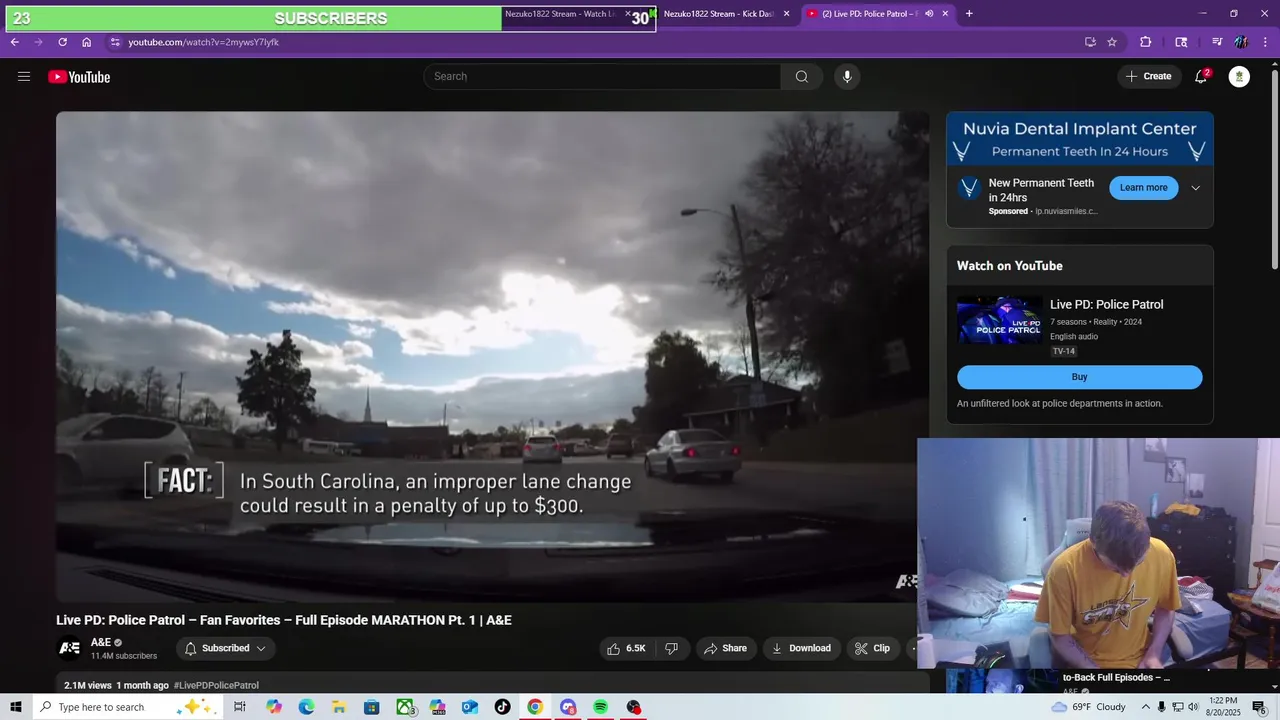Viewport: 1280px width, 720px height.
Task: Open Chrome media controls icon
Action: click(1217, 42)
